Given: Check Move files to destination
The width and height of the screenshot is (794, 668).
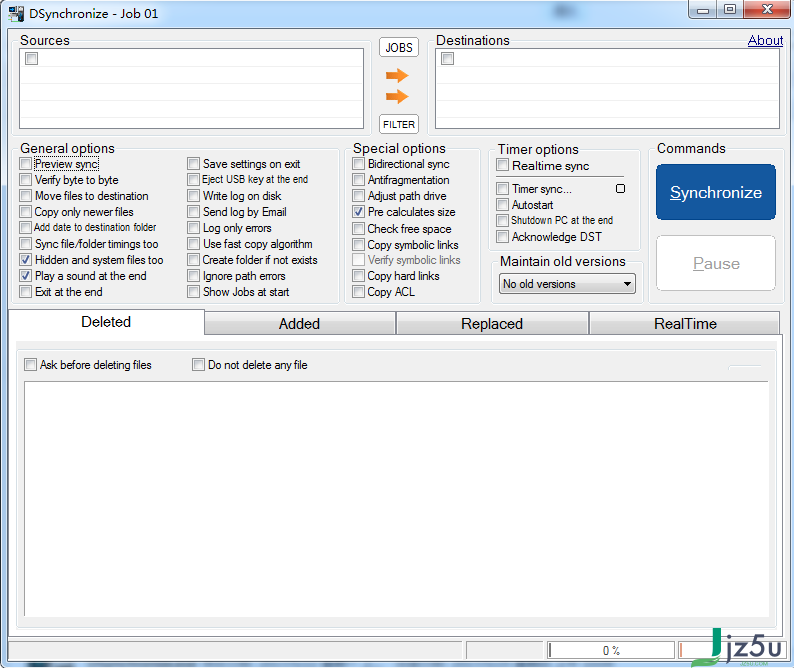Looking at the screenshot, I should (26, 195).
